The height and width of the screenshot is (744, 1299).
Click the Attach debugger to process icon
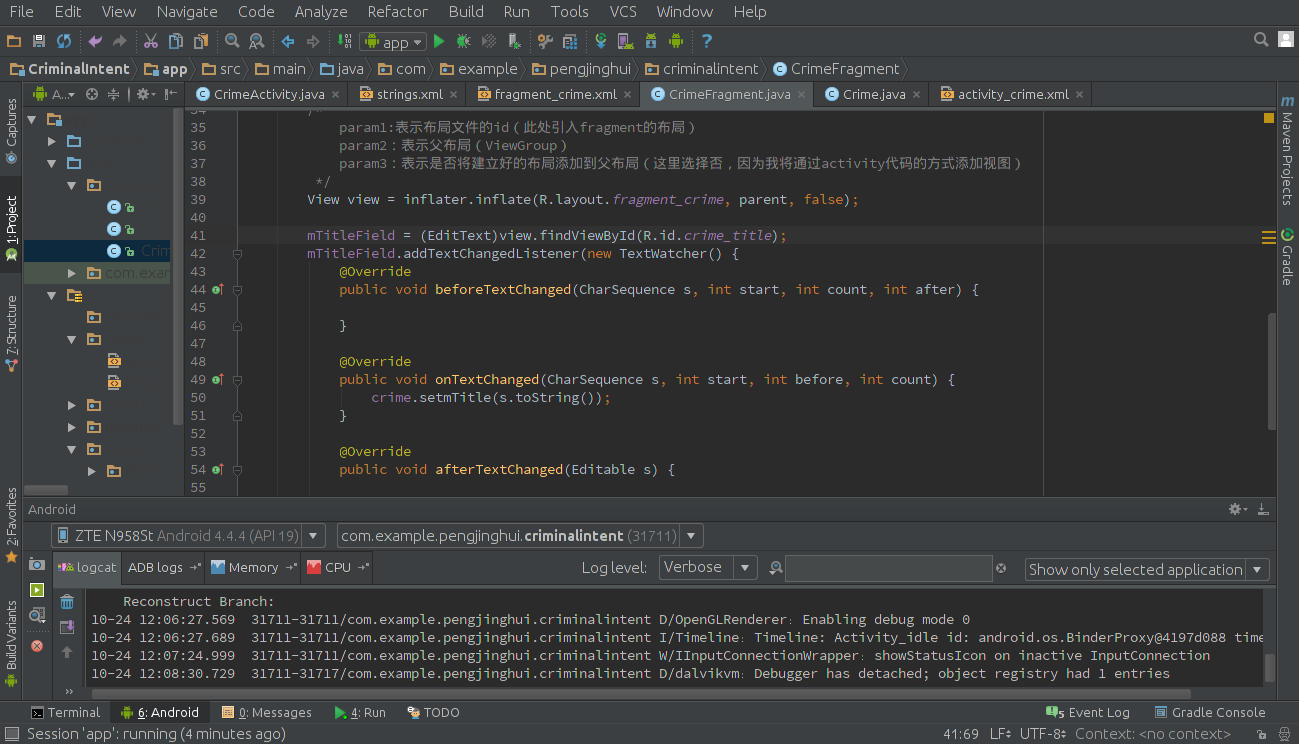(514, 41)
